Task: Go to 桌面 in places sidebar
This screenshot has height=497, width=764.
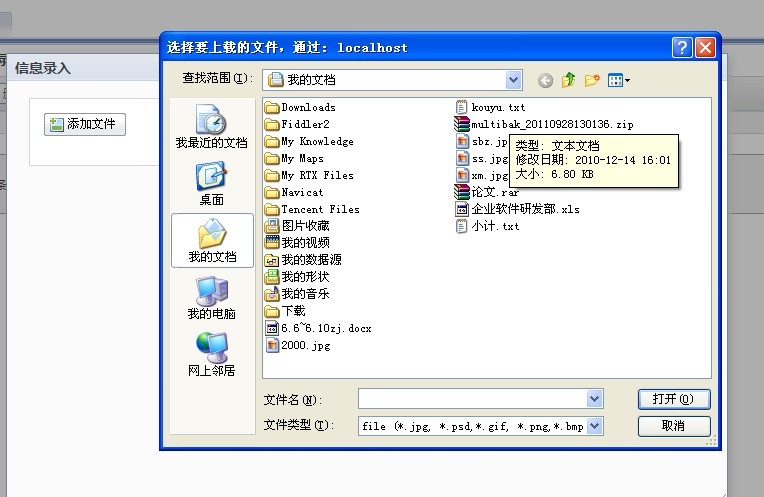Action: pyautogui.click(x=211, y=184)
